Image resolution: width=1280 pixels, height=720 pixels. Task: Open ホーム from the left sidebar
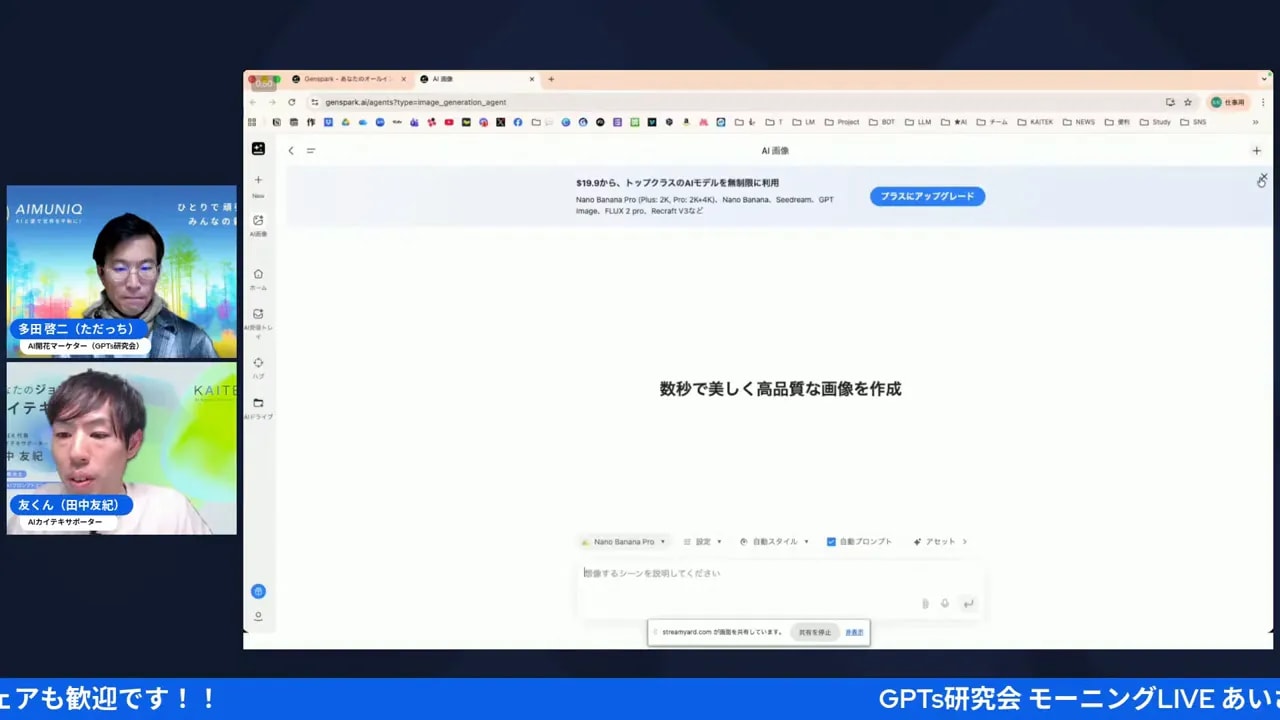pos(258,273)
